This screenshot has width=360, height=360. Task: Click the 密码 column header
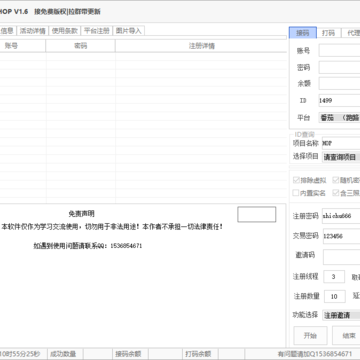click(80, 46)
